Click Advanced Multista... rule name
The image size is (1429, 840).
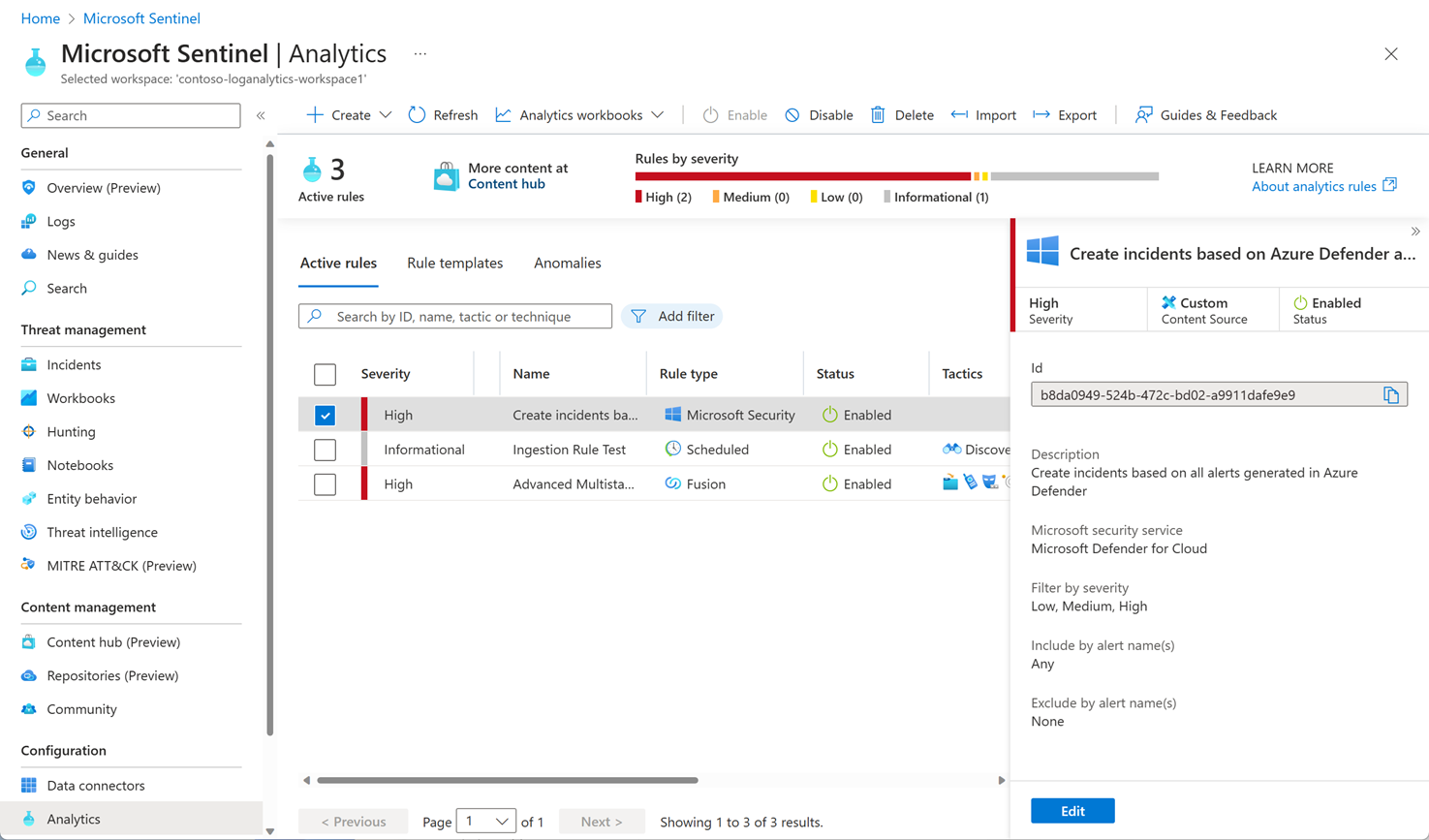(x=574, y=483)
